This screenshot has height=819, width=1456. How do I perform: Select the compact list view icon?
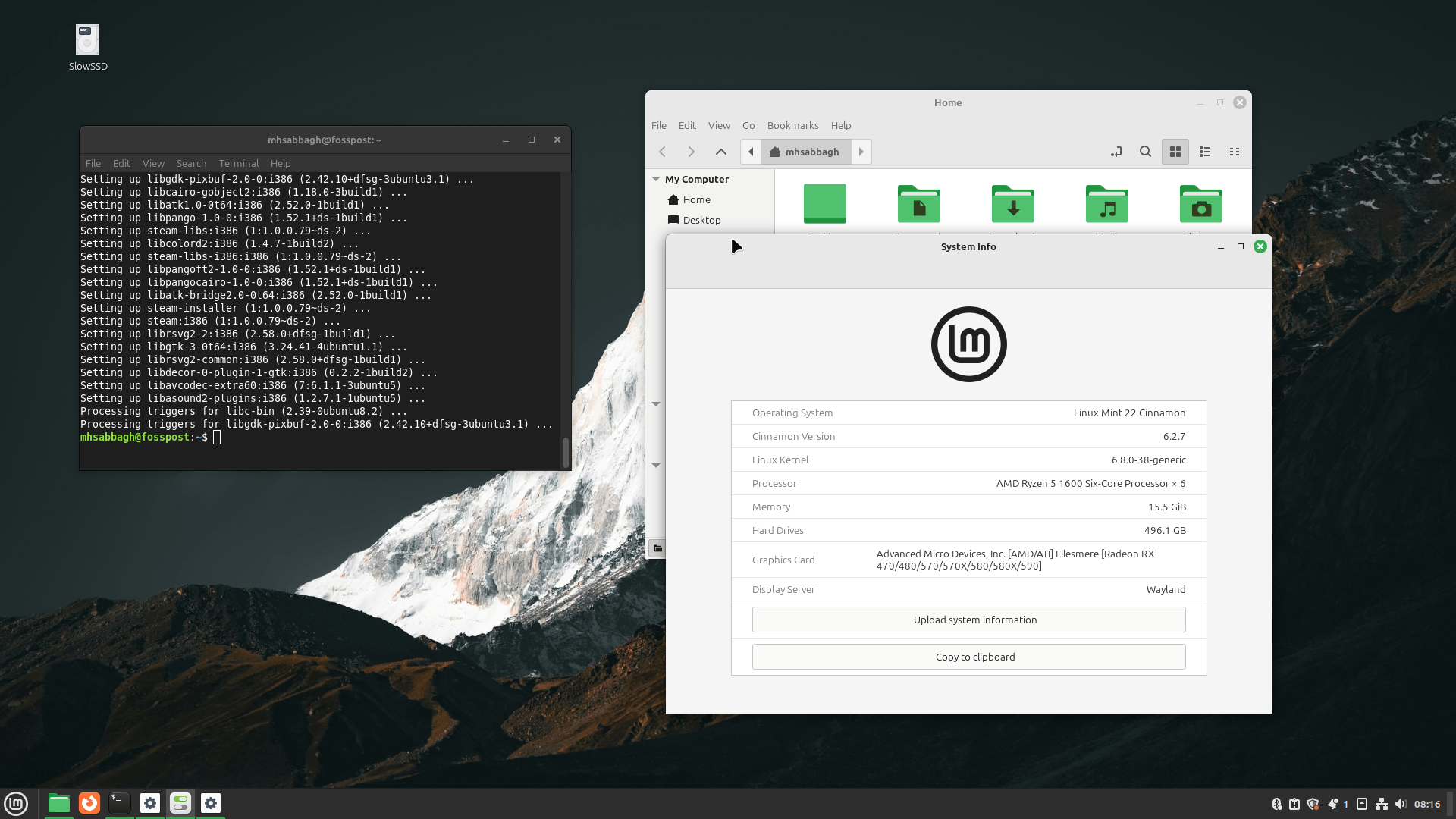[1234, 152]
